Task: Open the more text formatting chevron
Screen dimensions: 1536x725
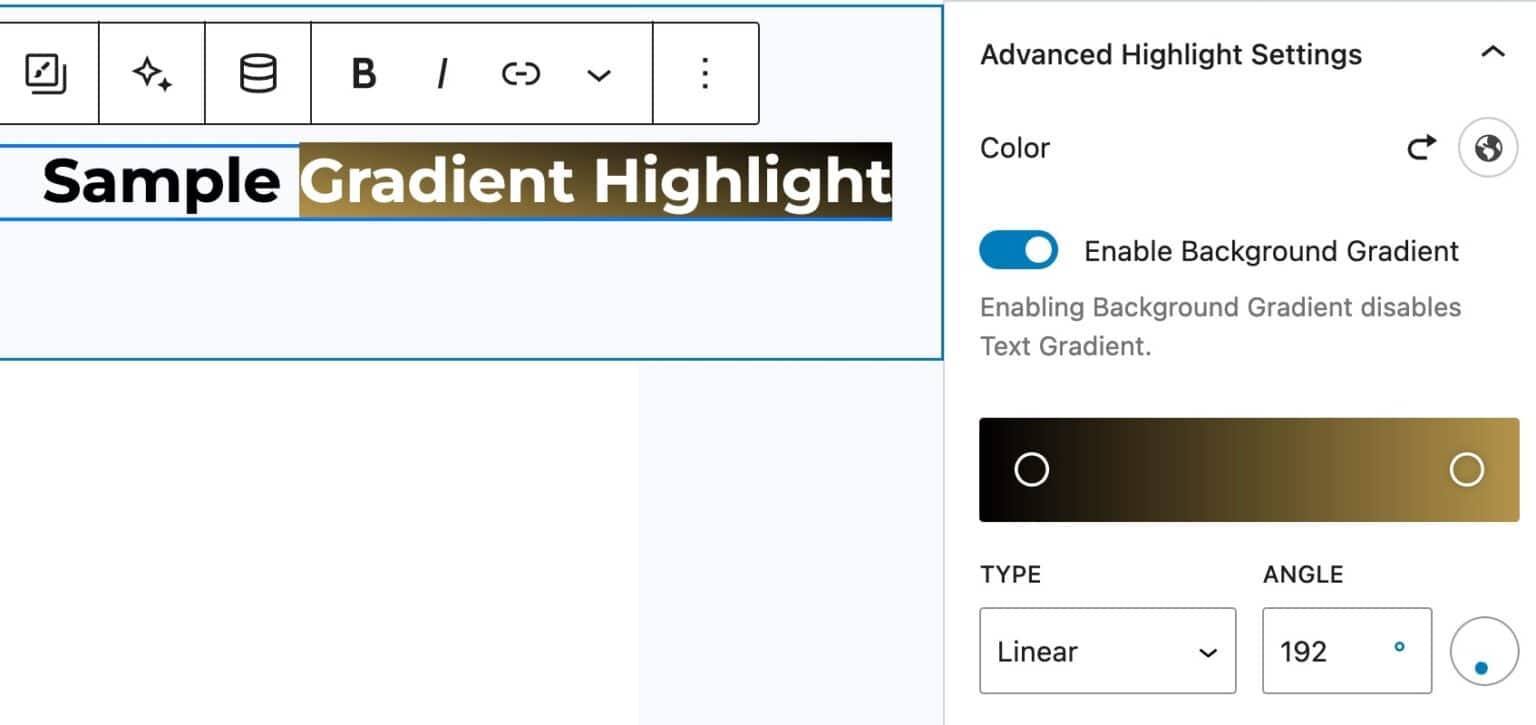Action: 598,74
